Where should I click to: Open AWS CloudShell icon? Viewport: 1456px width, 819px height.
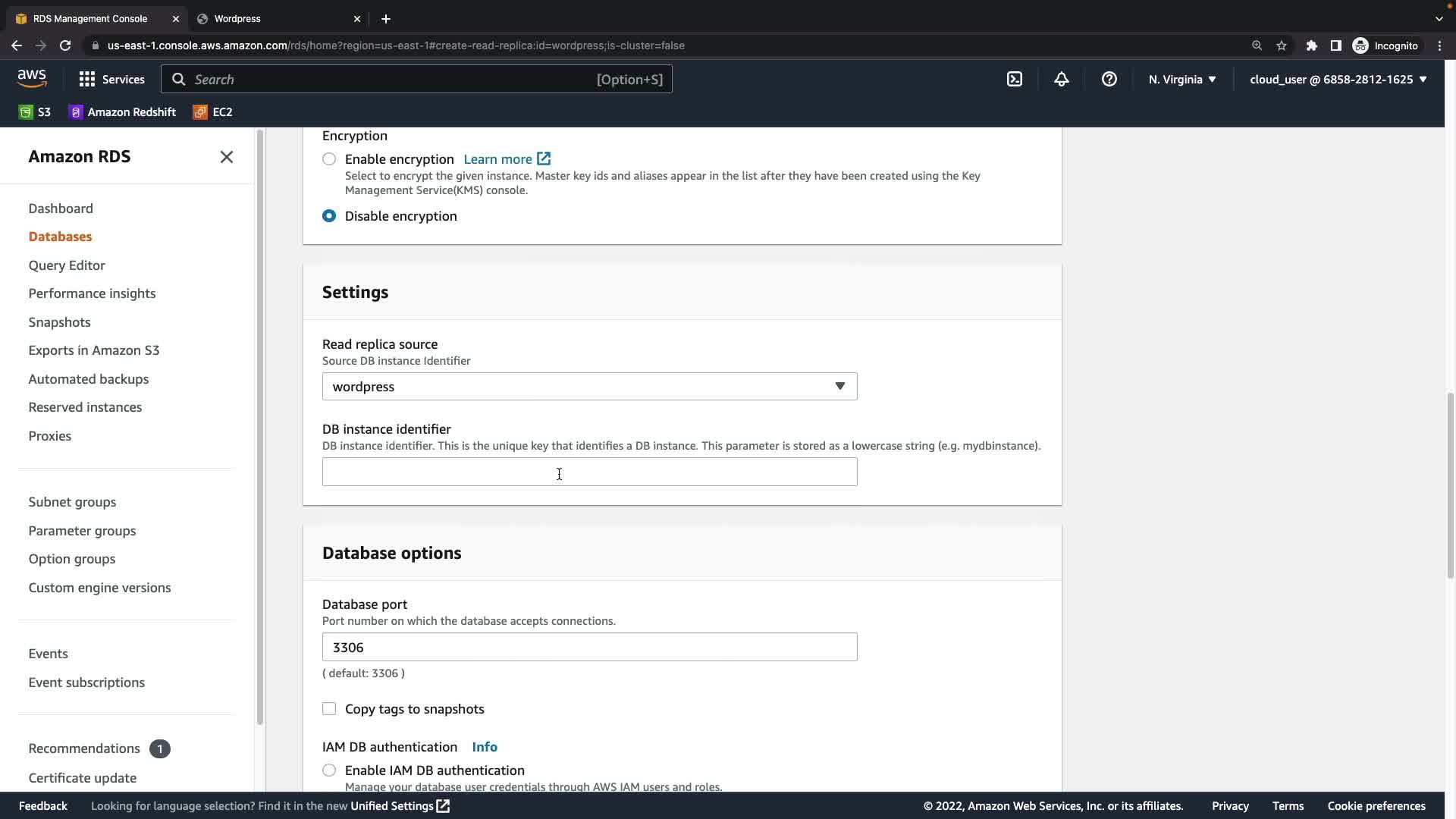click(1015, 80)
